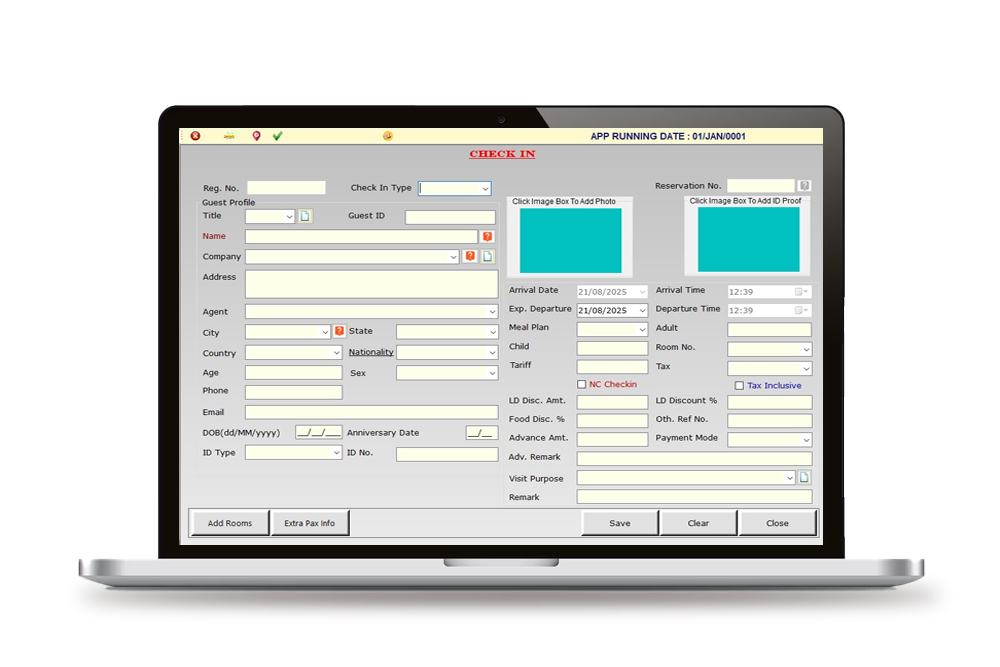Click the green checkmark toolbar icon

(278, 136)
